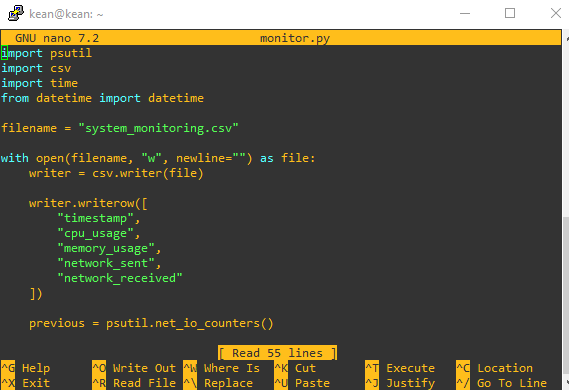
Task: Click the ^J Justify shortcut
Action: [x=400, y=383]
